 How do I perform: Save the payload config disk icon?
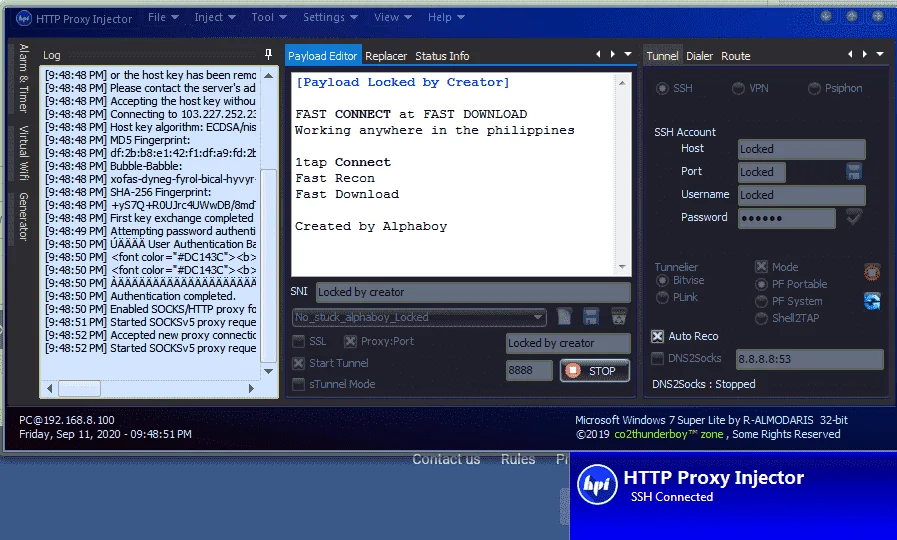(x=591, y=316)
